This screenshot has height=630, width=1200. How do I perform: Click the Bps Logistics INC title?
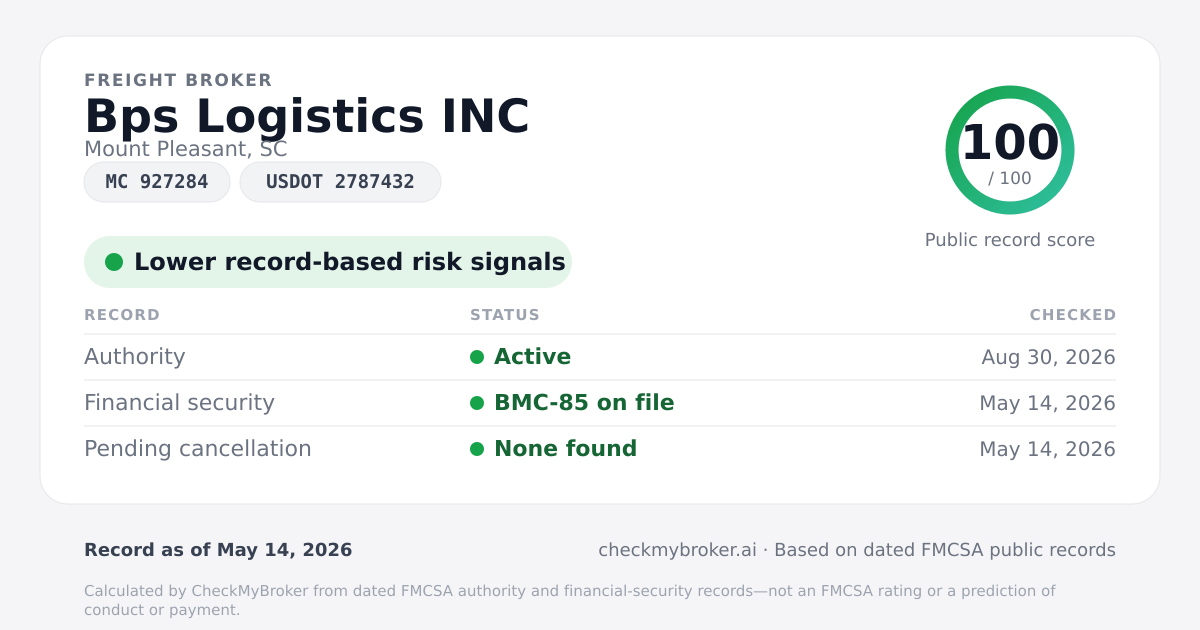[x=307, y=116]
